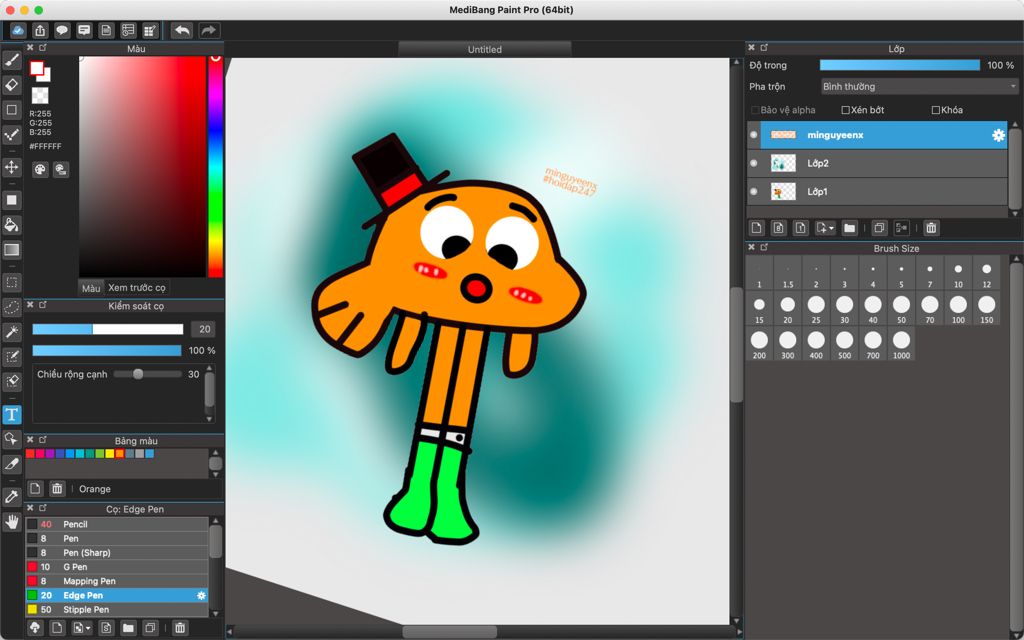Screen dimensions: 1024x640
Task: Choose the Gradient tool
Action: pyautogui.click(x=12, y=249)
